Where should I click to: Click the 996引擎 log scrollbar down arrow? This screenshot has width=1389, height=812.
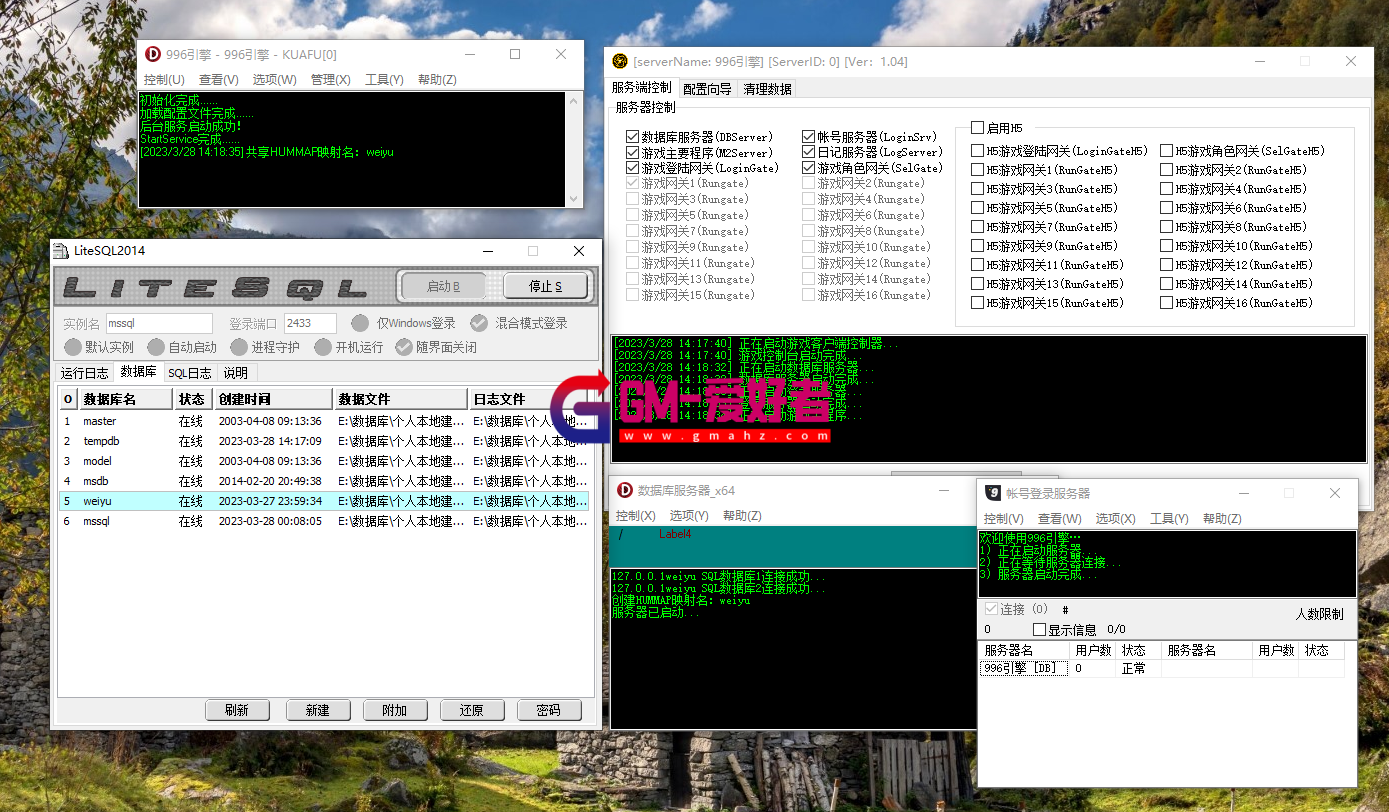[574, 197]
